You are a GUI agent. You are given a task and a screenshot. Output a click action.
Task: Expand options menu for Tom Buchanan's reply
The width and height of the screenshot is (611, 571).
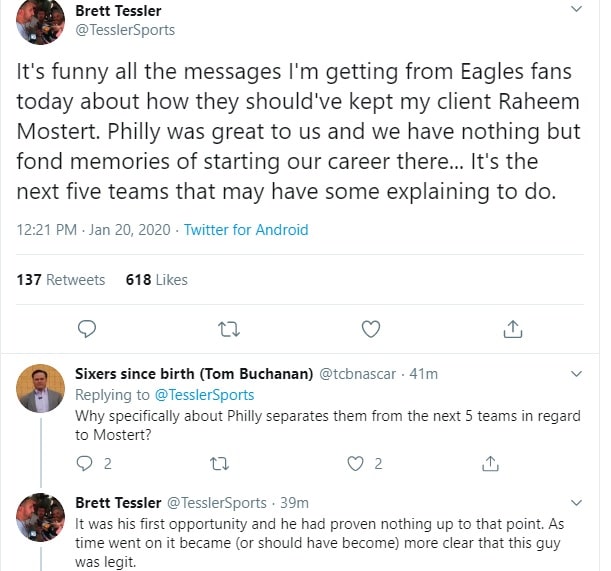point(576,374)
